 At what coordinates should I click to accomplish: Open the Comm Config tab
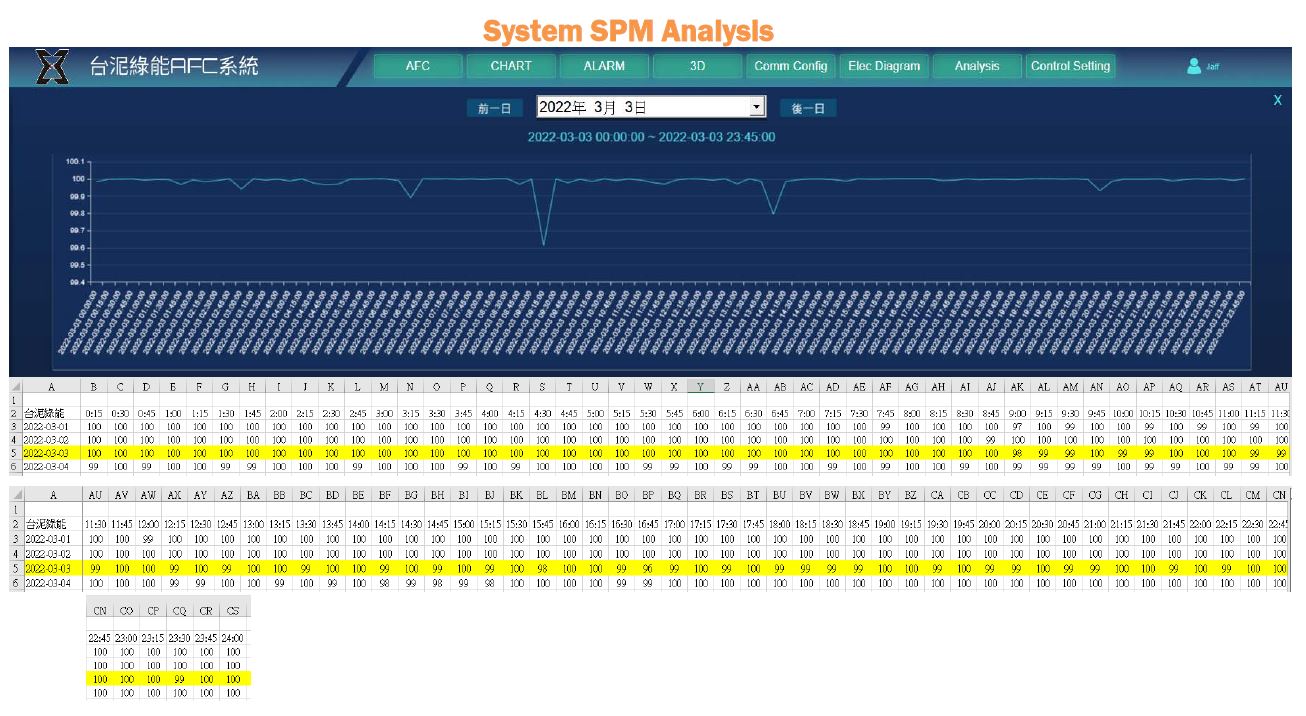790,66
